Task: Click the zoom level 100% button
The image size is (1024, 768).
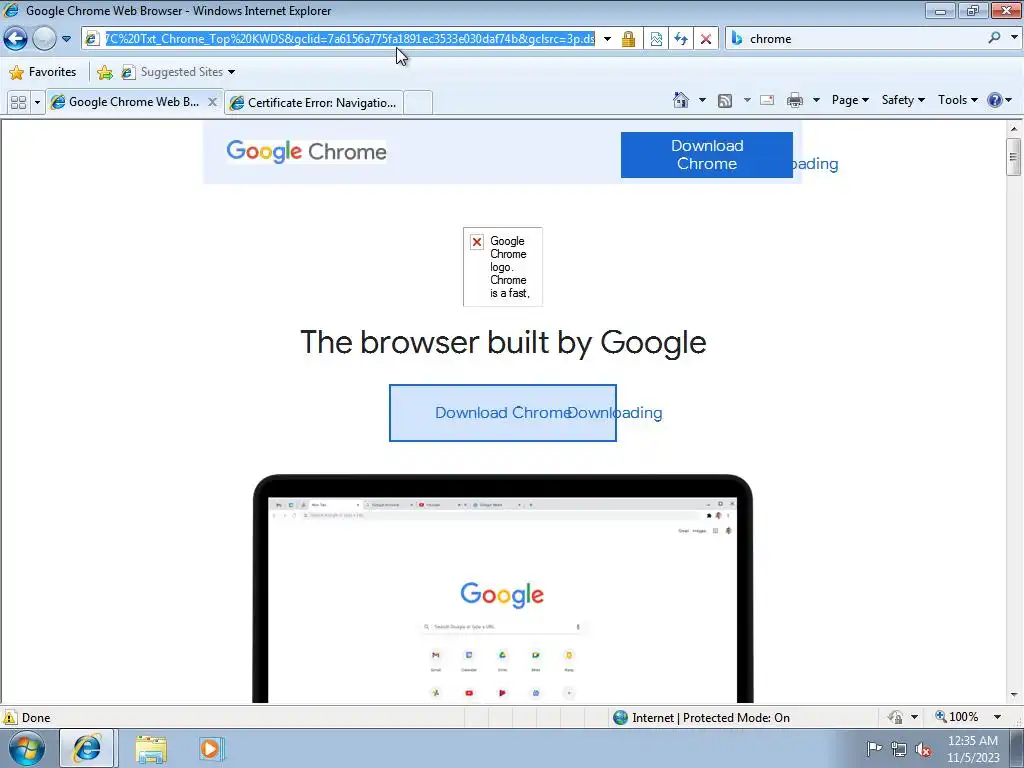Action: 957,717
